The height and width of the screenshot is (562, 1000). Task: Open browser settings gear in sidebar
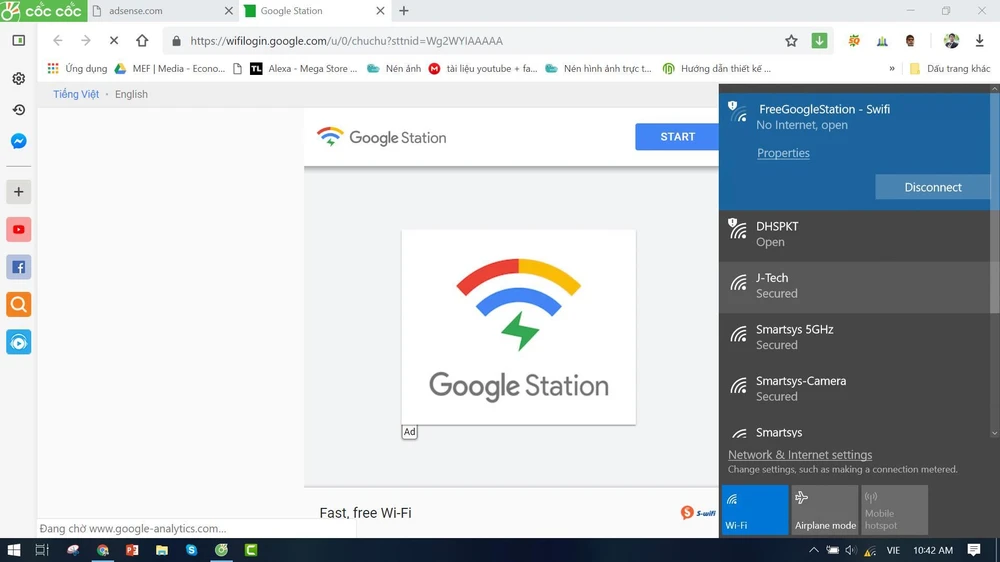tap(18, 78)
